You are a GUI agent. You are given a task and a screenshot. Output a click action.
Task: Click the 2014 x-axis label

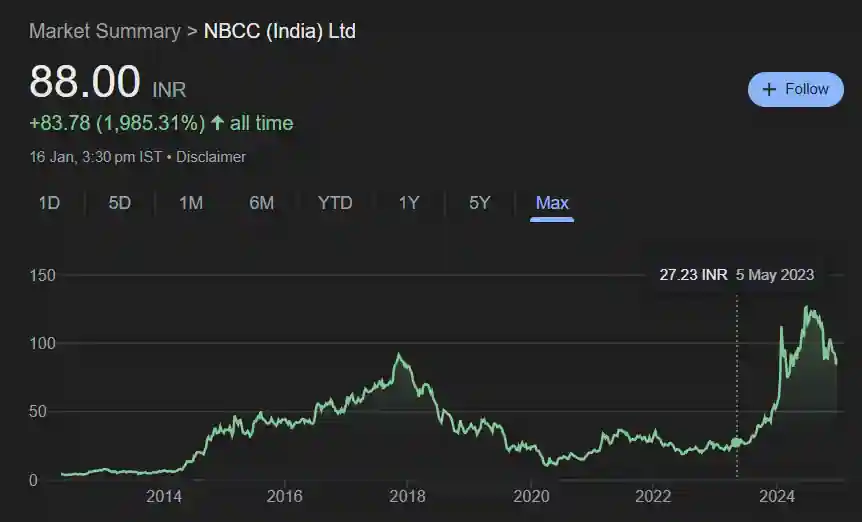(x=163, y=496)
